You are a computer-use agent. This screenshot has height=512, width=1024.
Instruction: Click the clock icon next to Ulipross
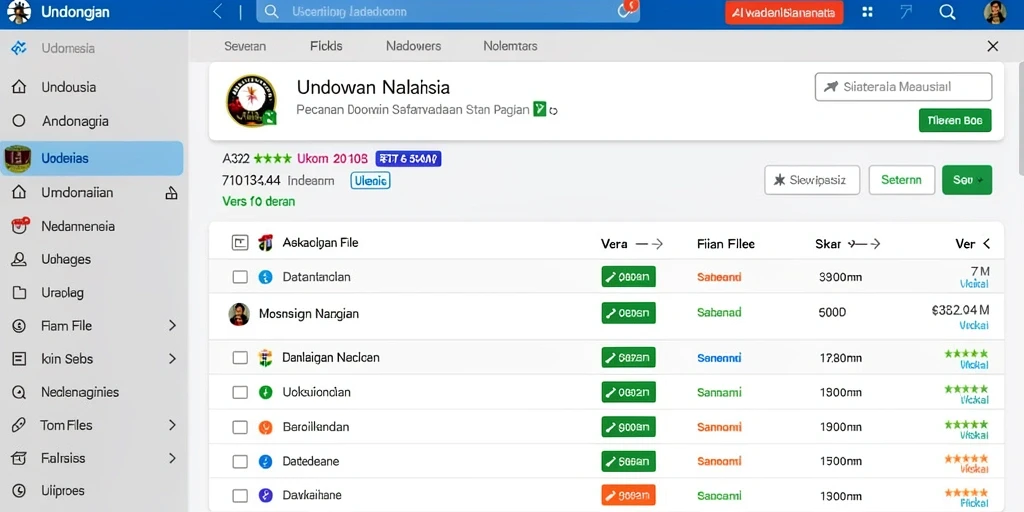click(20, 490)
